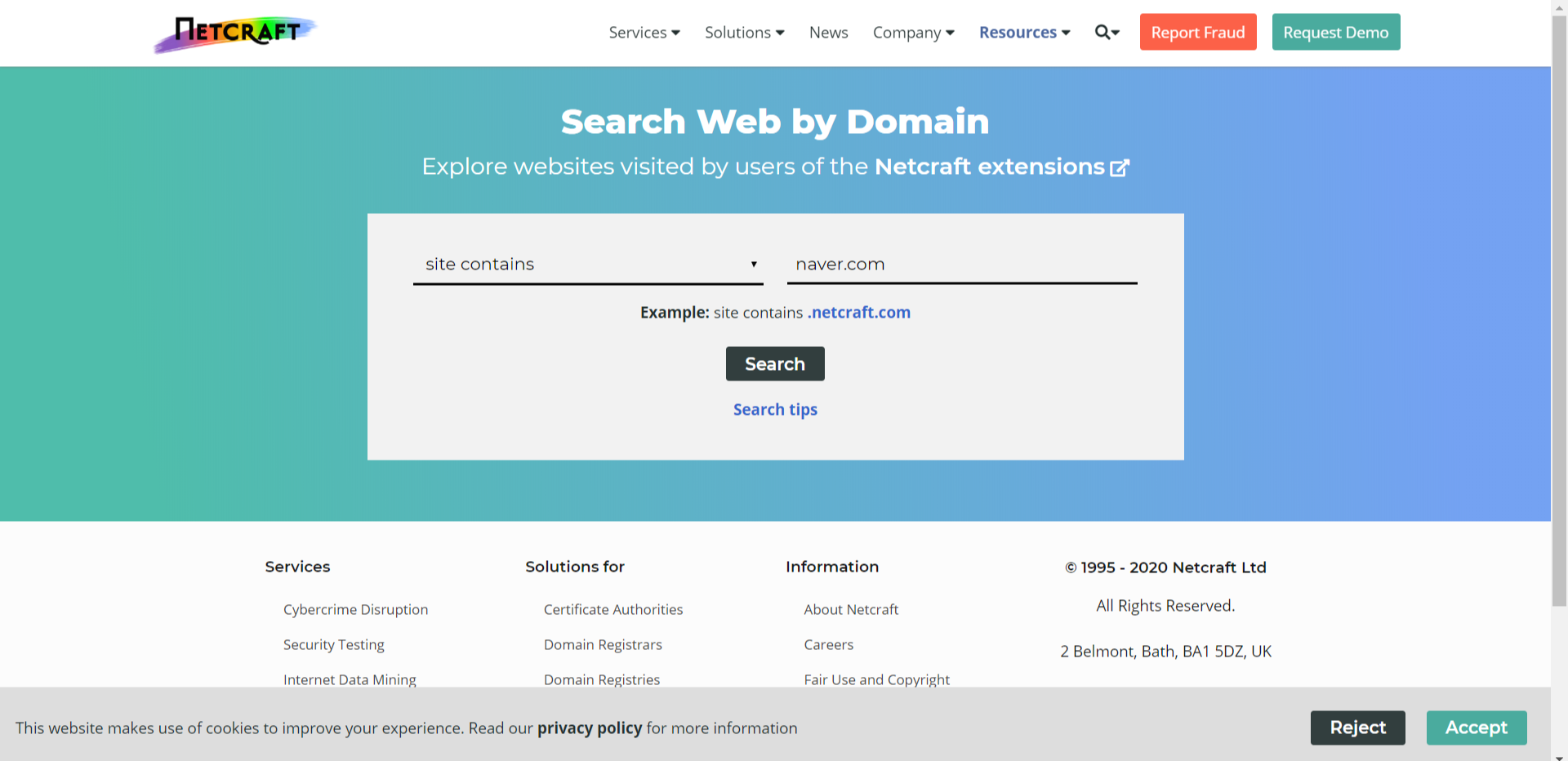Click the external link icon after Netcraft extensions

tap(1120, 167)
